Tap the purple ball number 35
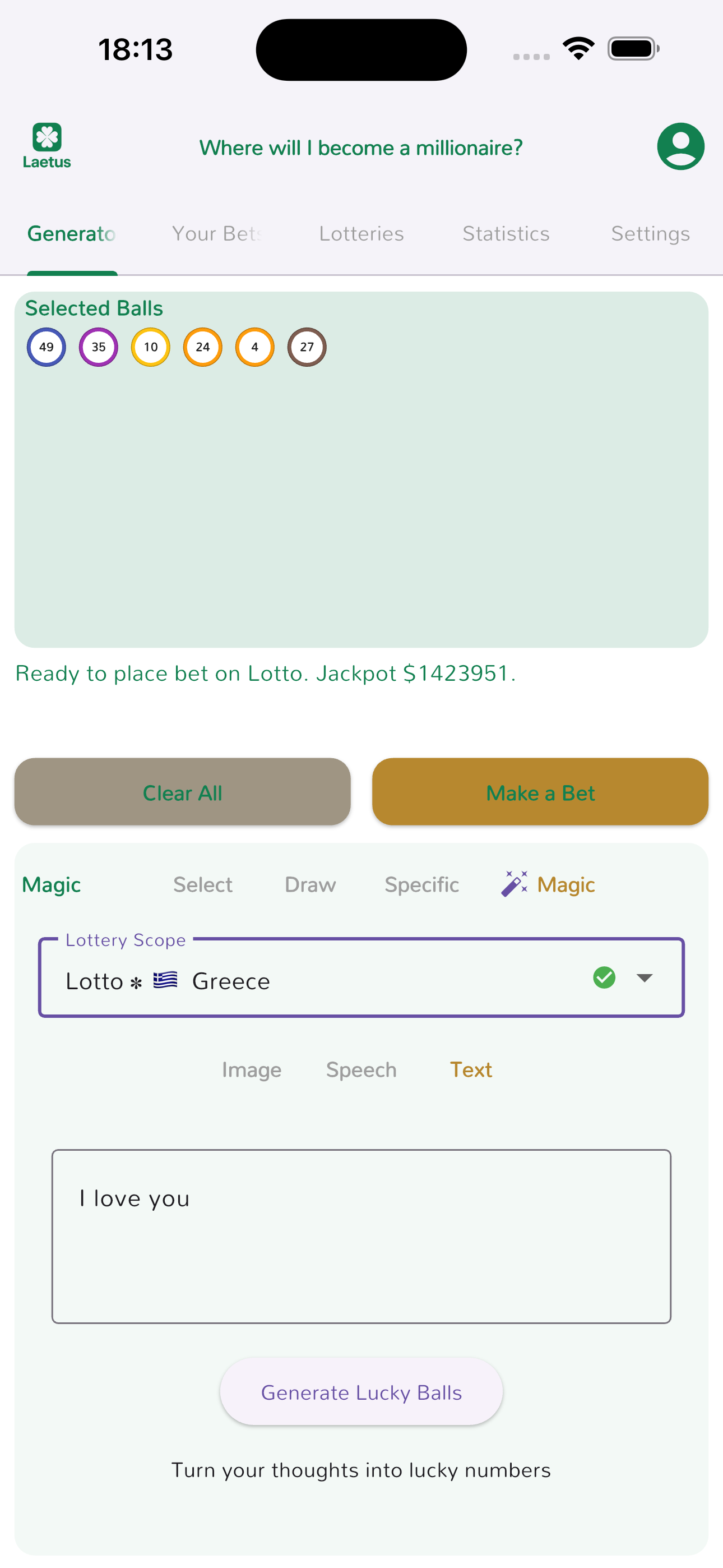This screenshot has height=1568, width=723. pos(99,347)
